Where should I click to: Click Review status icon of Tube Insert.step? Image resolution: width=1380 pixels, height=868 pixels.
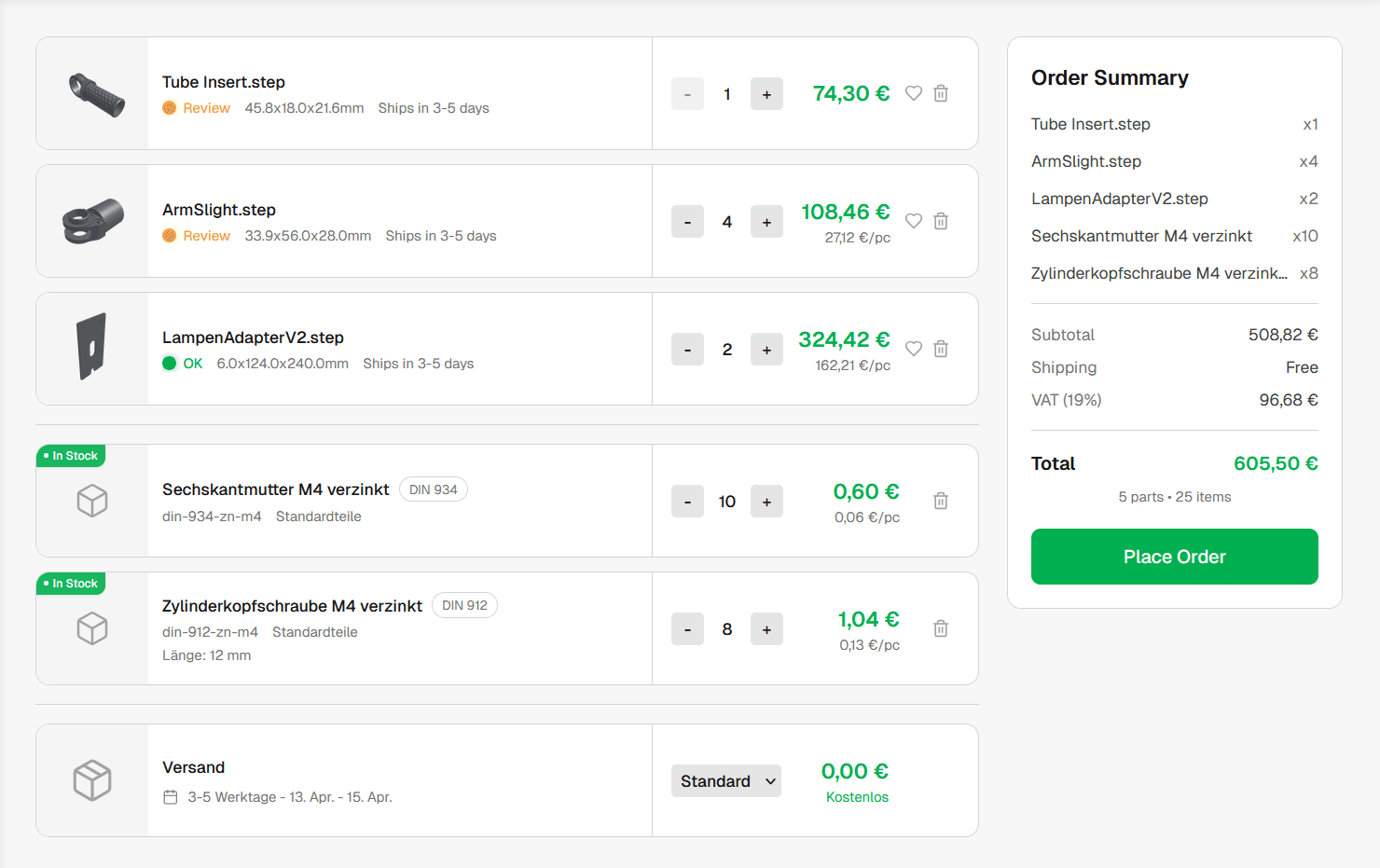(x=169, y=108)
